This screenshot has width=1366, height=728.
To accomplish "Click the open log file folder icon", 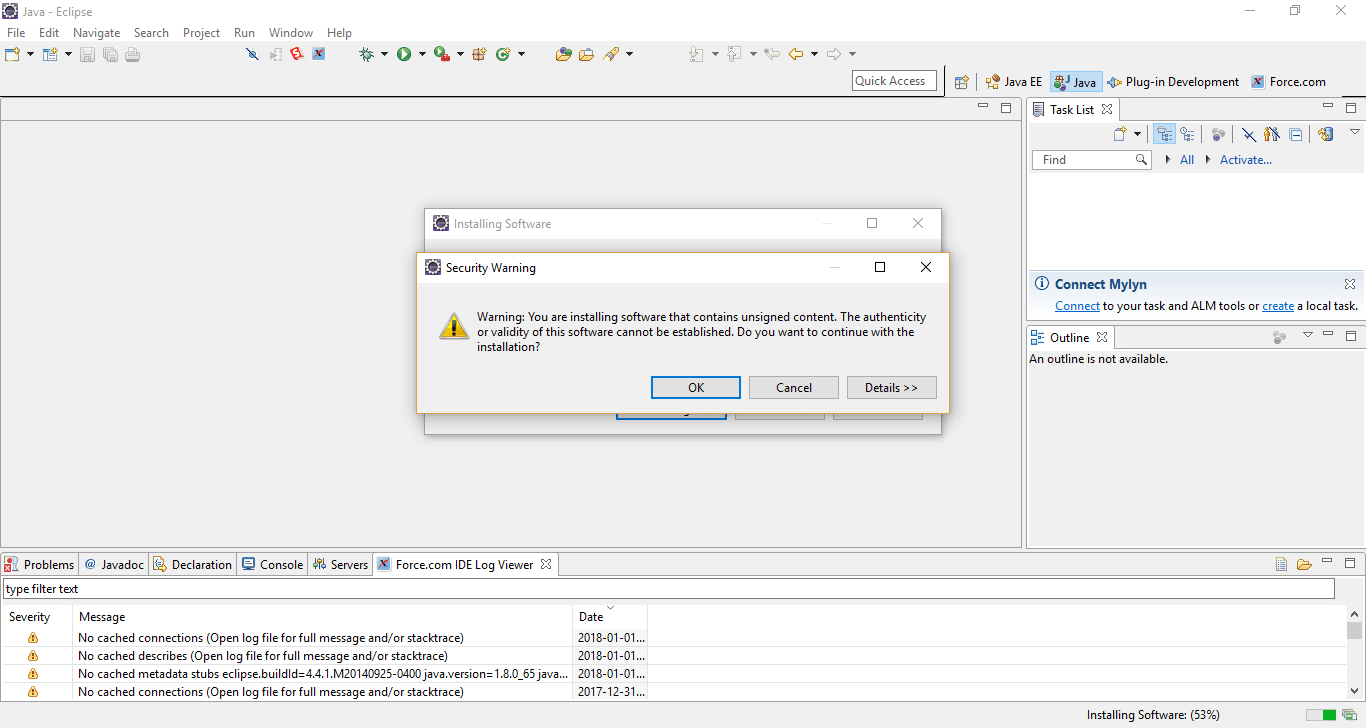I will [x=1304, y=565].
